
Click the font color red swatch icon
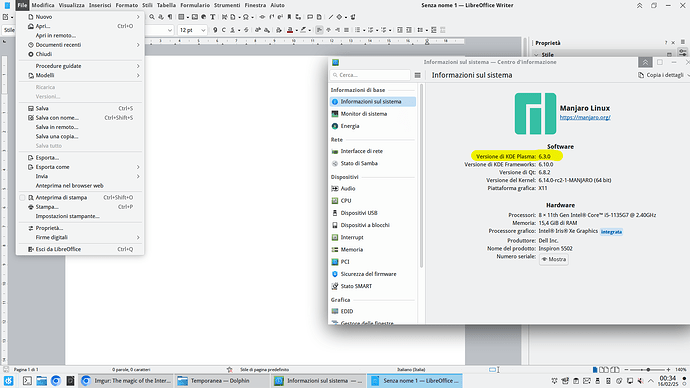point(290,30)
